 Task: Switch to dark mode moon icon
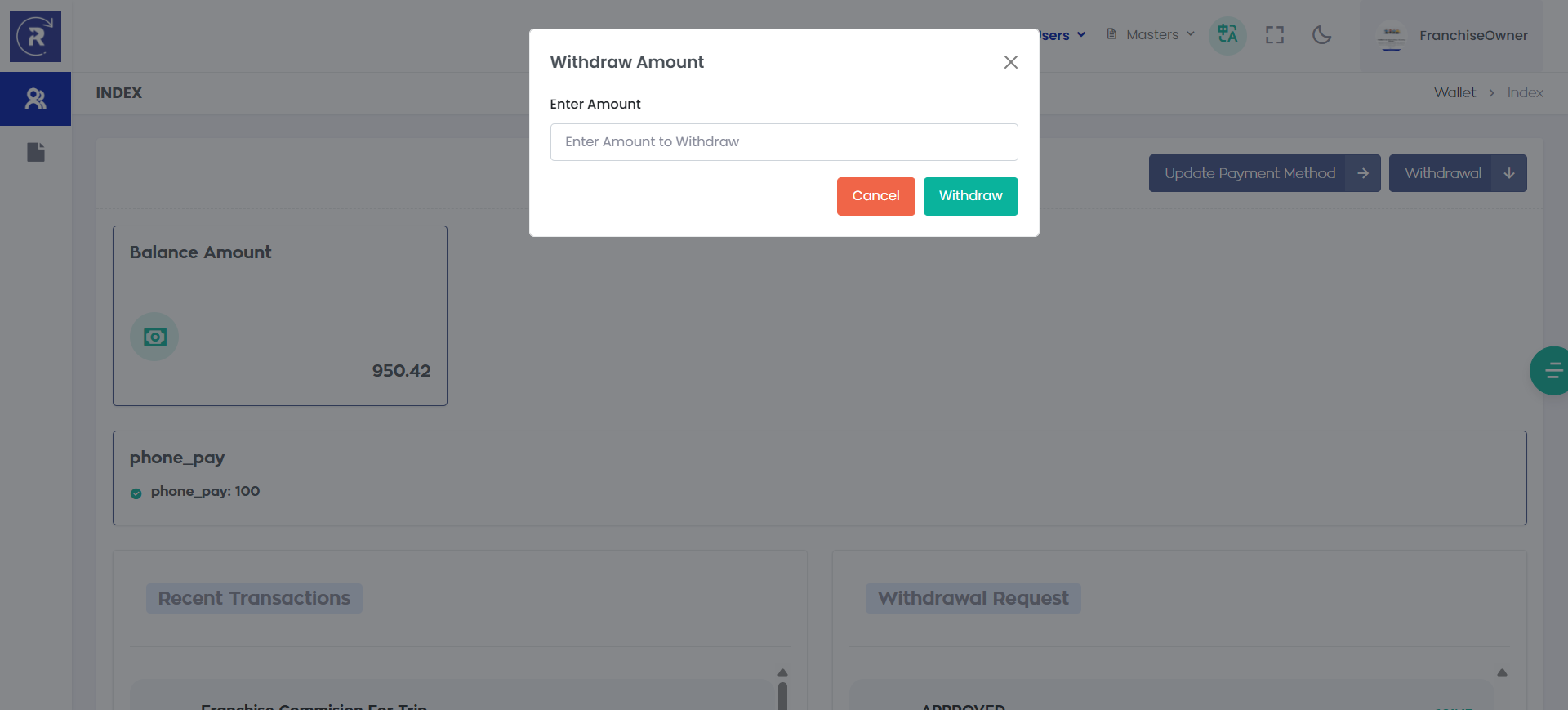1321,35
